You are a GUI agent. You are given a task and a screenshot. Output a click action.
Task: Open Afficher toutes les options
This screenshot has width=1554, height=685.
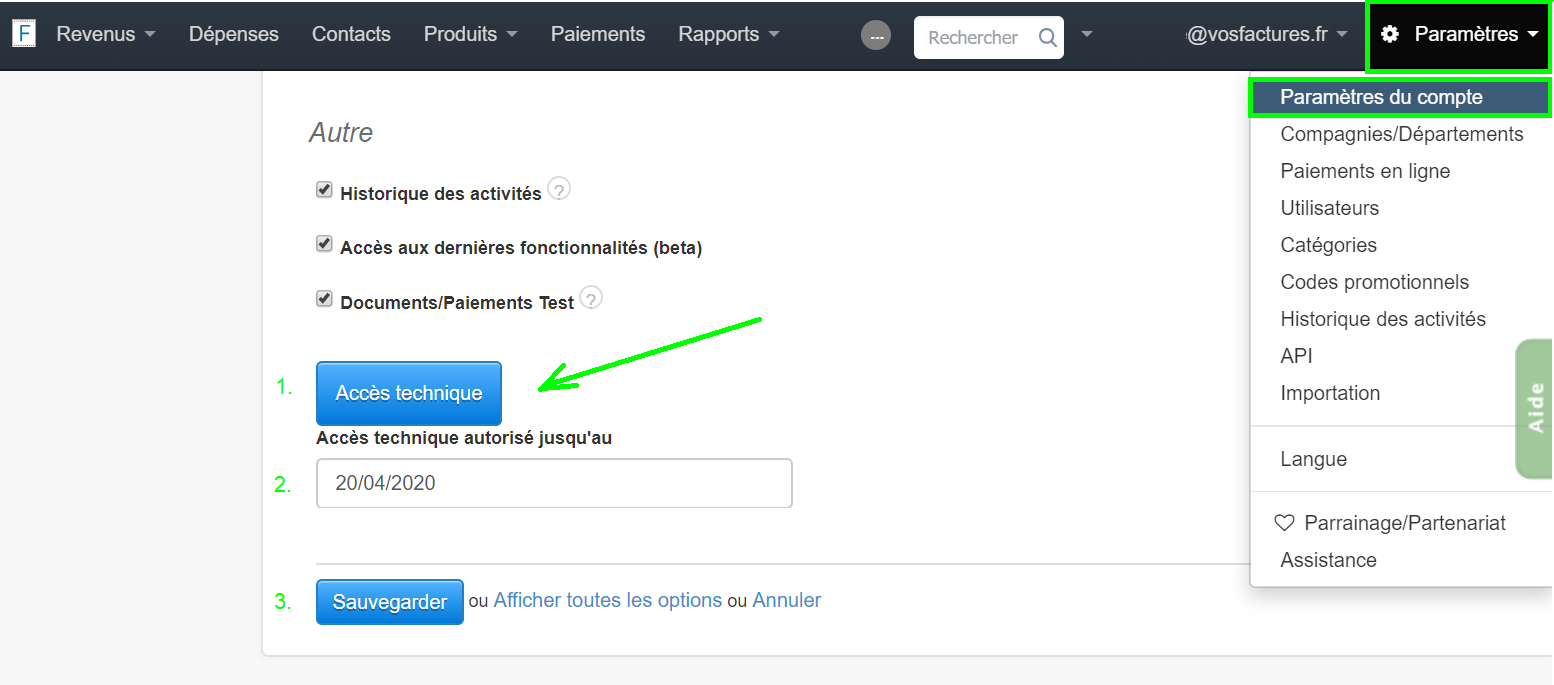click(608, 600)
